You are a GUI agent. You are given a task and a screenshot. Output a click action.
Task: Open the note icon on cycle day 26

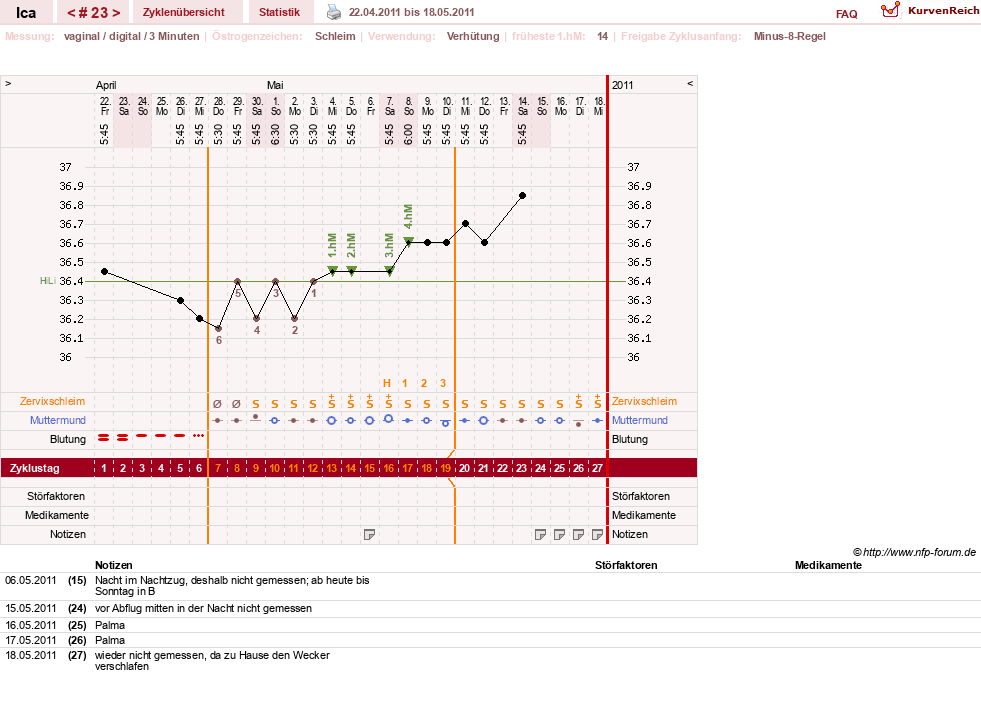[579, 534]
